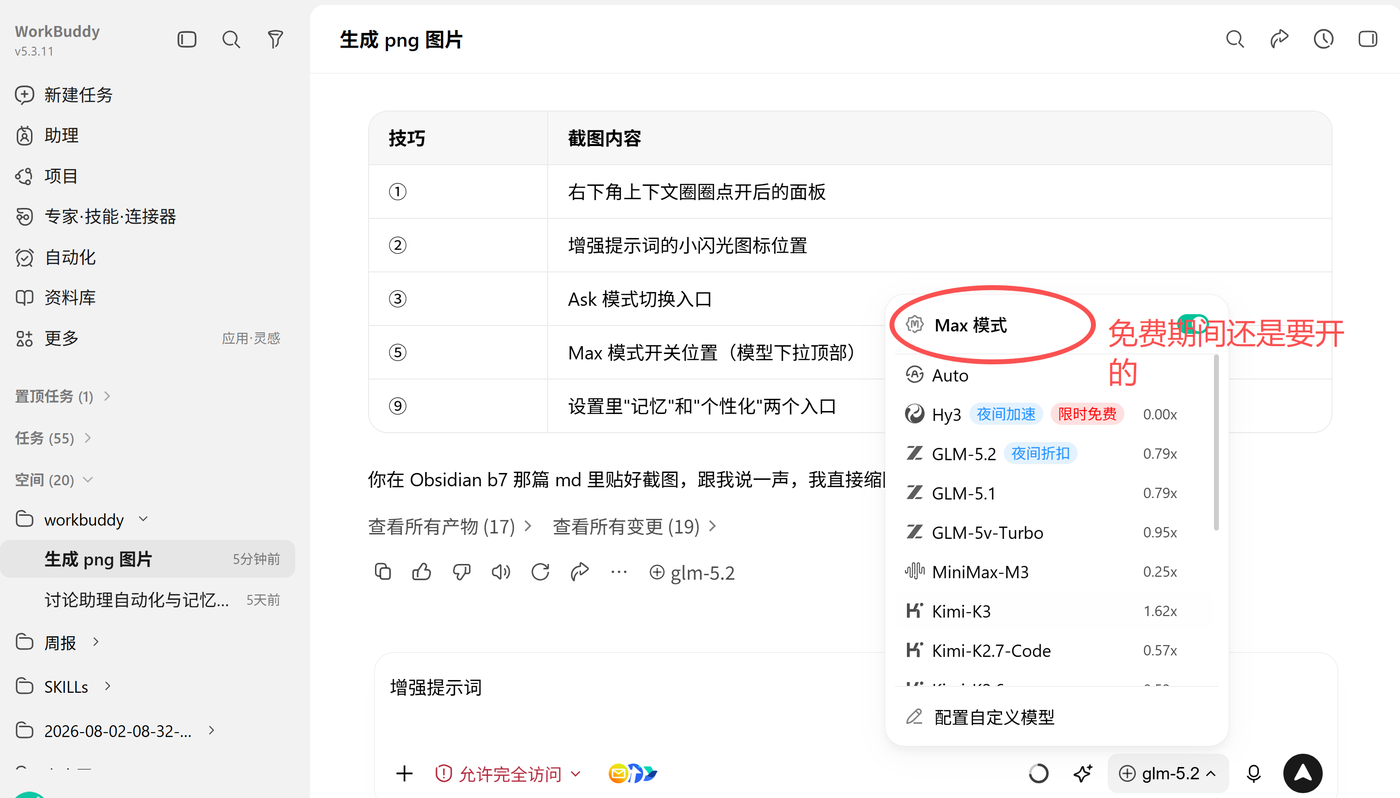Choose the GLM-5.1 model
The height and width of the screenshot is (798, 1400).
pos(1049,493)
